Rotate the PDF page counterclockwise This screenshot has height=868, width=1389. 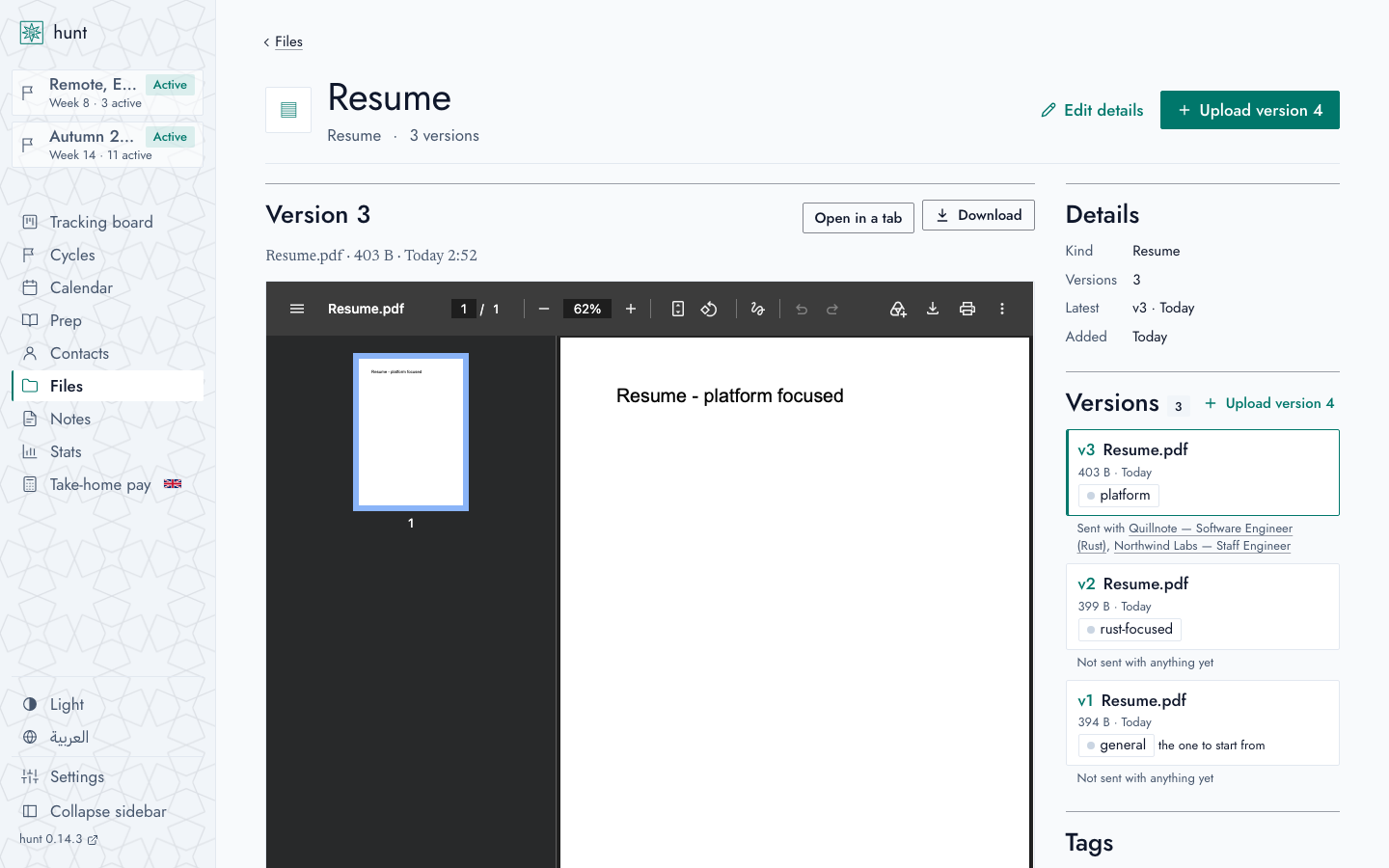tap(709, 309)
